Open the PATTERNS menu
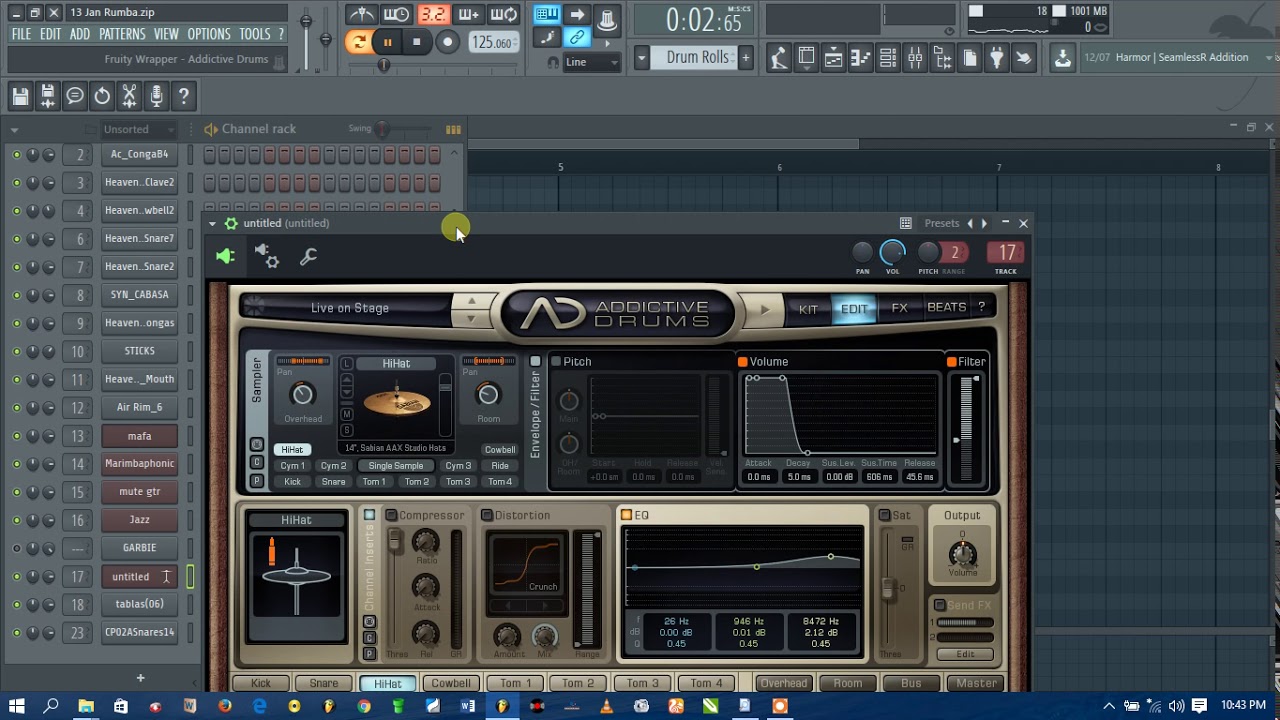 [123, 34]
